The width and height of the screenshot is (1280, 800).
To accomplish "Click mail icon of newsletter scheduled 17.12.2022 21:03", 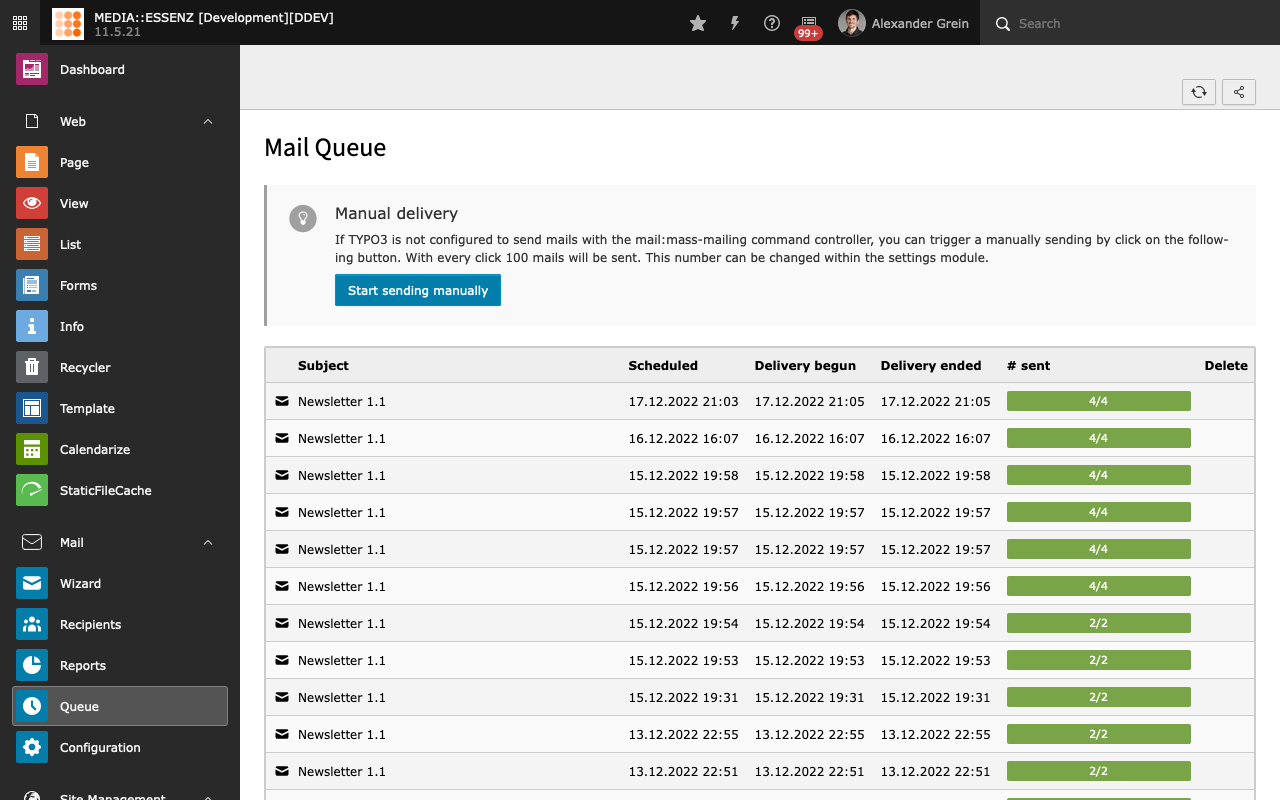I will click(282, 401).
